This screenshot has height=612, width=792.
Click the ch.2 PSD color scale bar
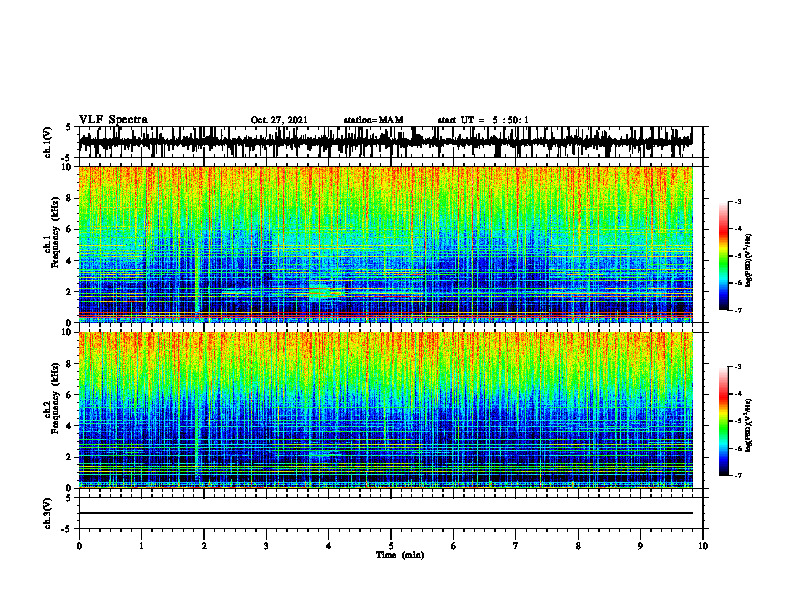(723, 421)
